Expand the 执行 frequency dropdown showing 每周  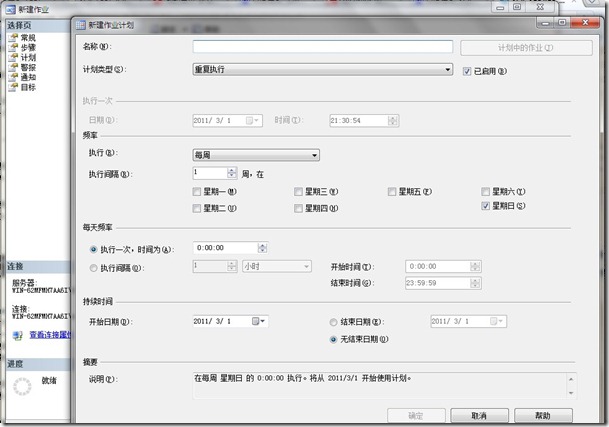click(x=255, y=155)
